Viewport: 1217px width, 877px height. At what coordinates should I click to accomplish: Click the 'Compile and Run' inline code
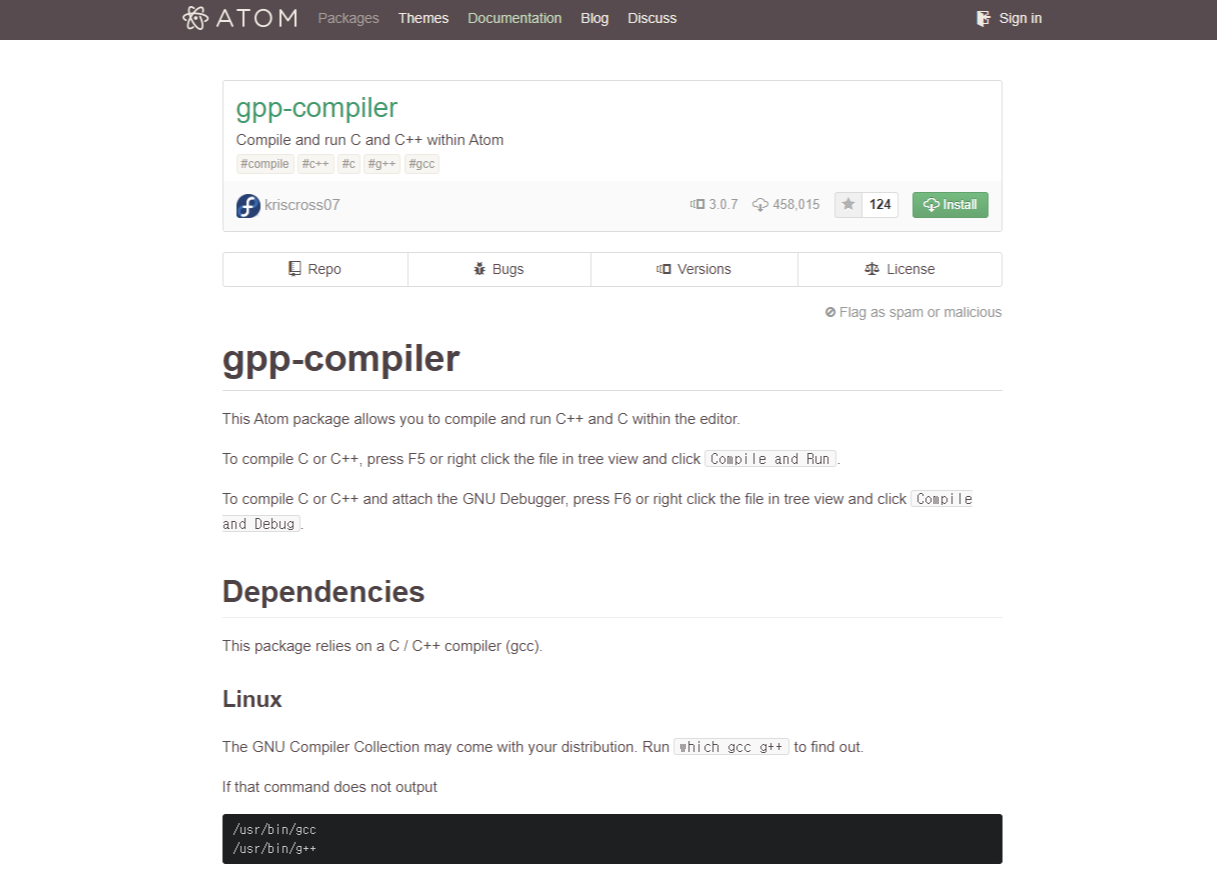coord(770,459)
